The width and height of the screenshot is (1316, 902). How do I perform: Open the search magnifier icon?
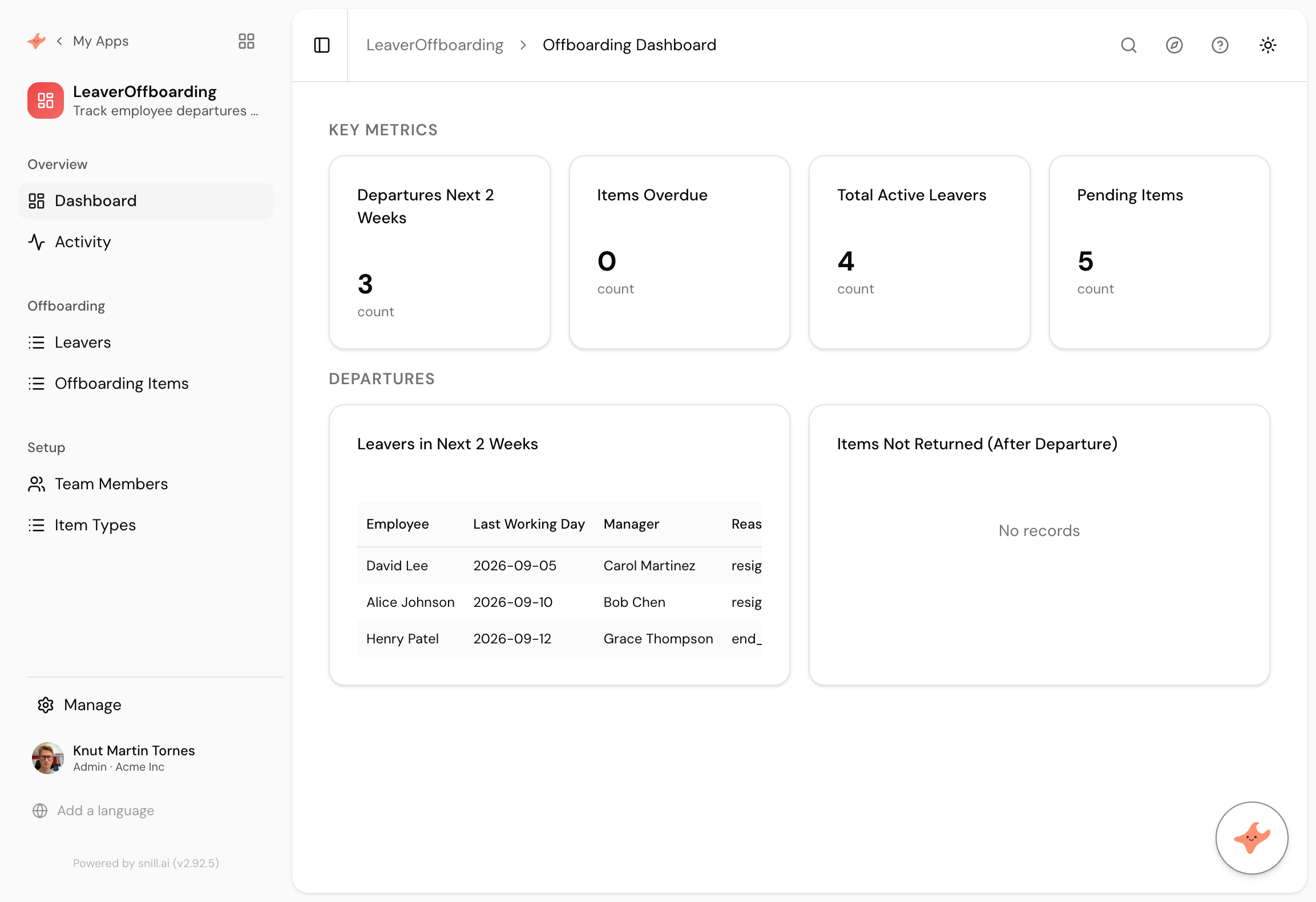point(1129,45)
